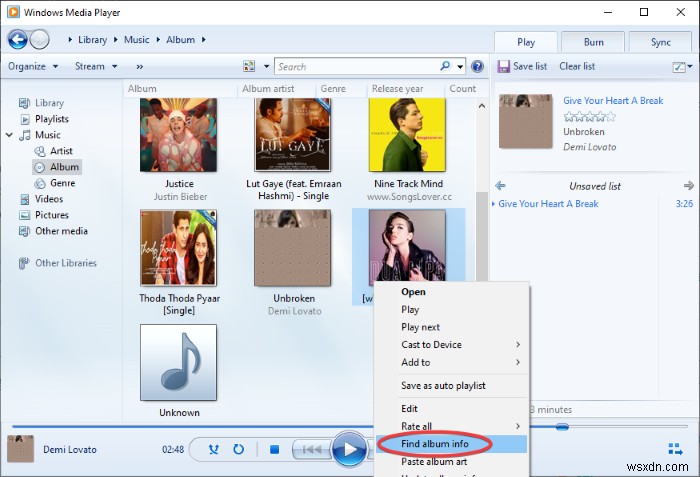Open Playlists in the navigation pane
This screenshot has width=700, height=477.
coord(52,119)
